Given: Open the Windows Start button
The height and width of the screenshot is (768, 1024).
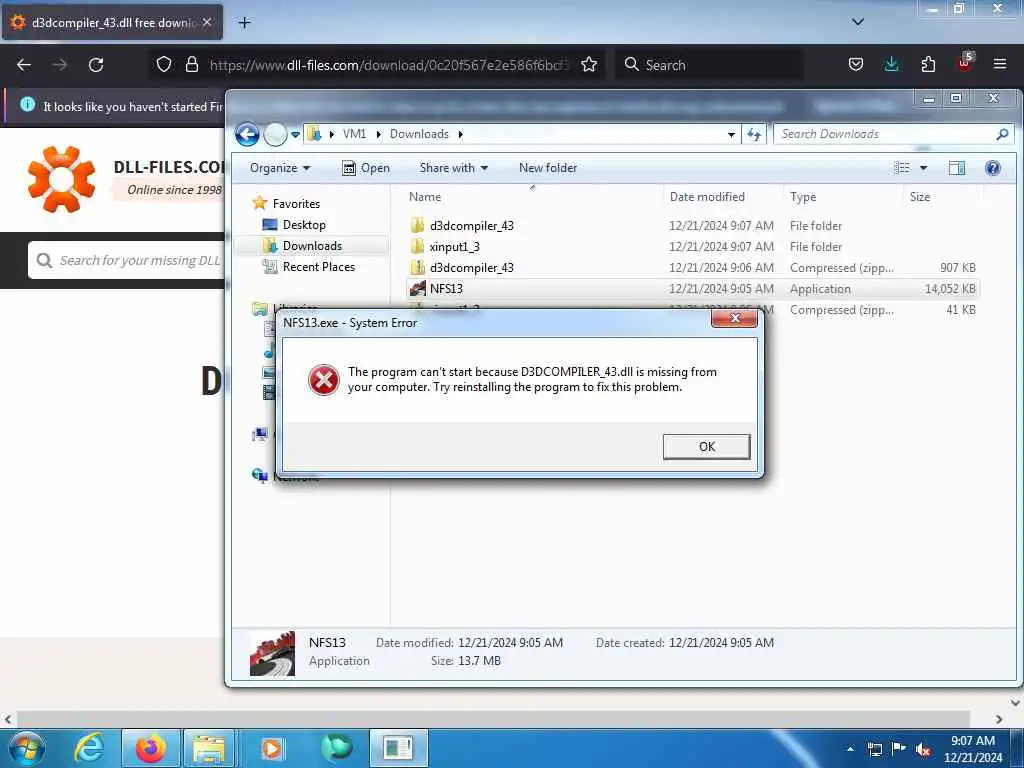Looking at the screenshot, I should [x=26, y=748].
